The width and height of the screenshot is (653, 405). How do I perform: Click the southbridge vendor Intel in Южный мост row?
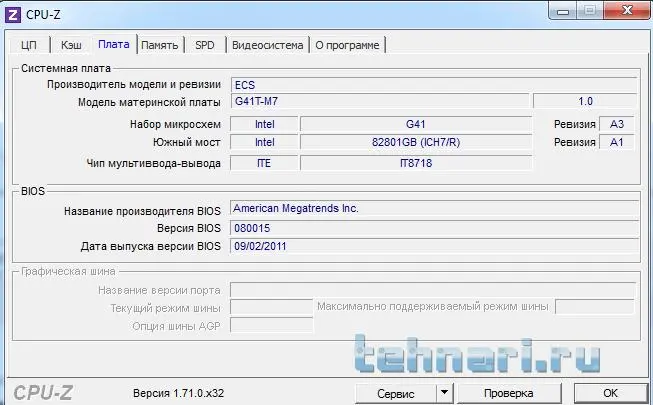[x=264, y=142]
